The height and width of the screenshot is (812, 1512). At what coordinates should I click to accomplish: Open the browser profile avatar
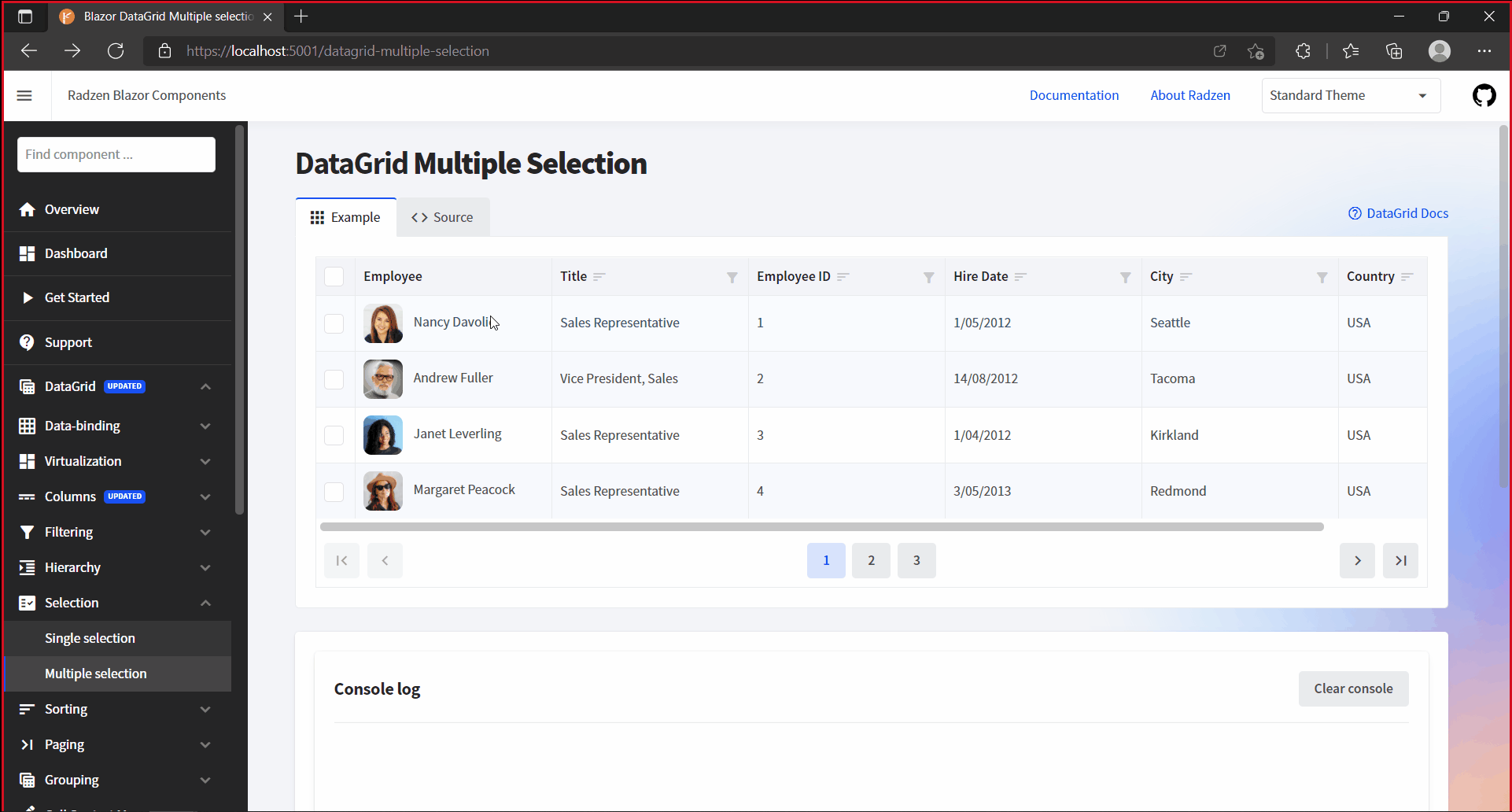coord(1440,51)
